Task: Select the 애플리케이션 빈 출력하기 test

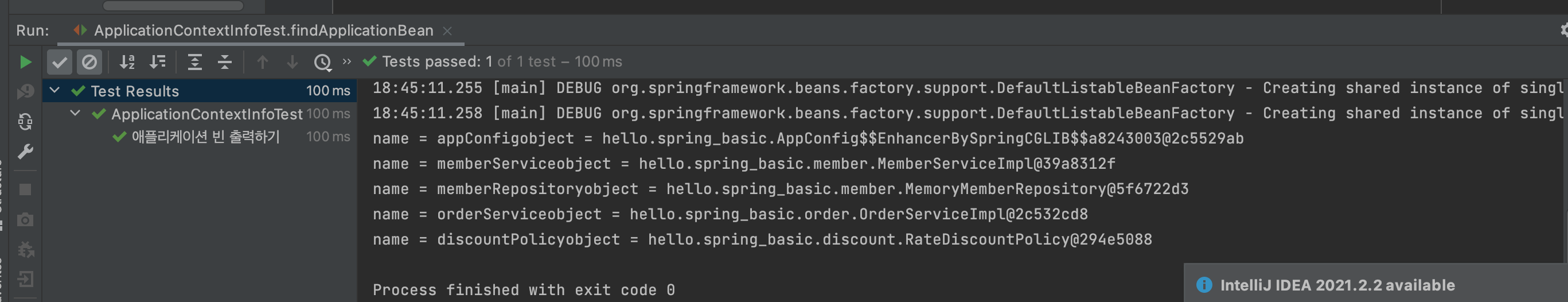Action: pyautogui.click(x=205, y=137)
